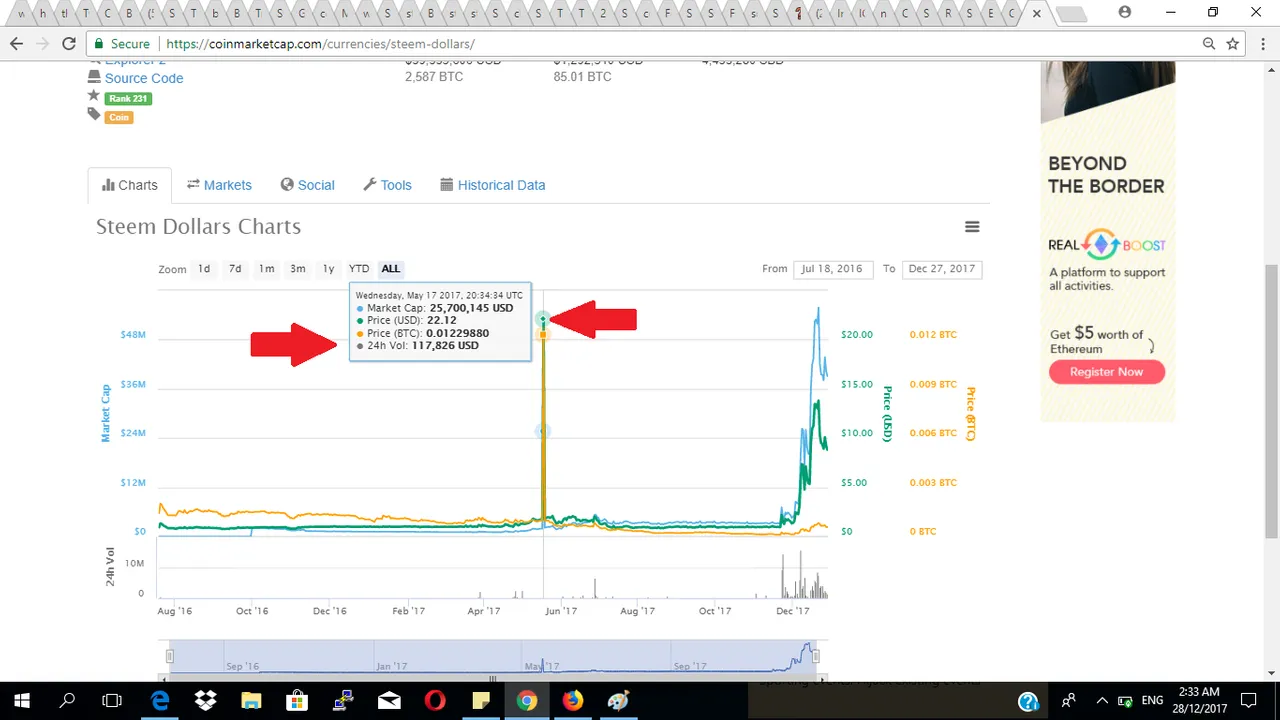Open the Mail app from taskbar
This screenshot has height=720, width=1280.
click(389, 700)
